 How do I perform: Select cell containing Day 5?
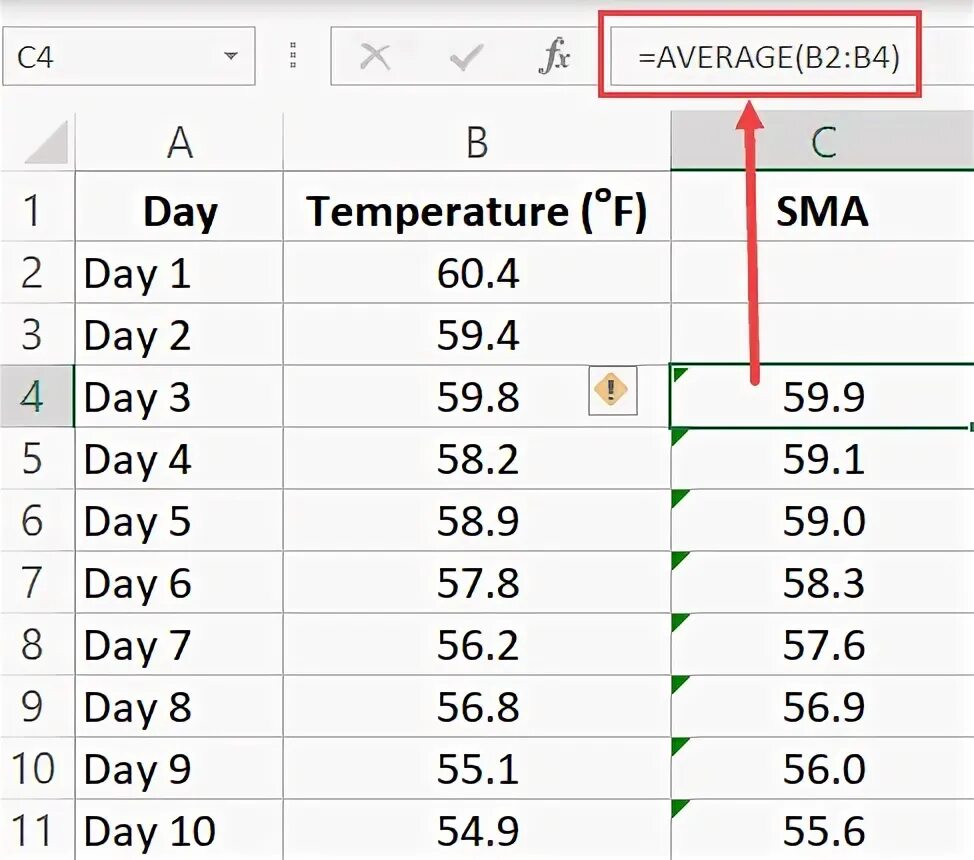click(x=179, y=521)
